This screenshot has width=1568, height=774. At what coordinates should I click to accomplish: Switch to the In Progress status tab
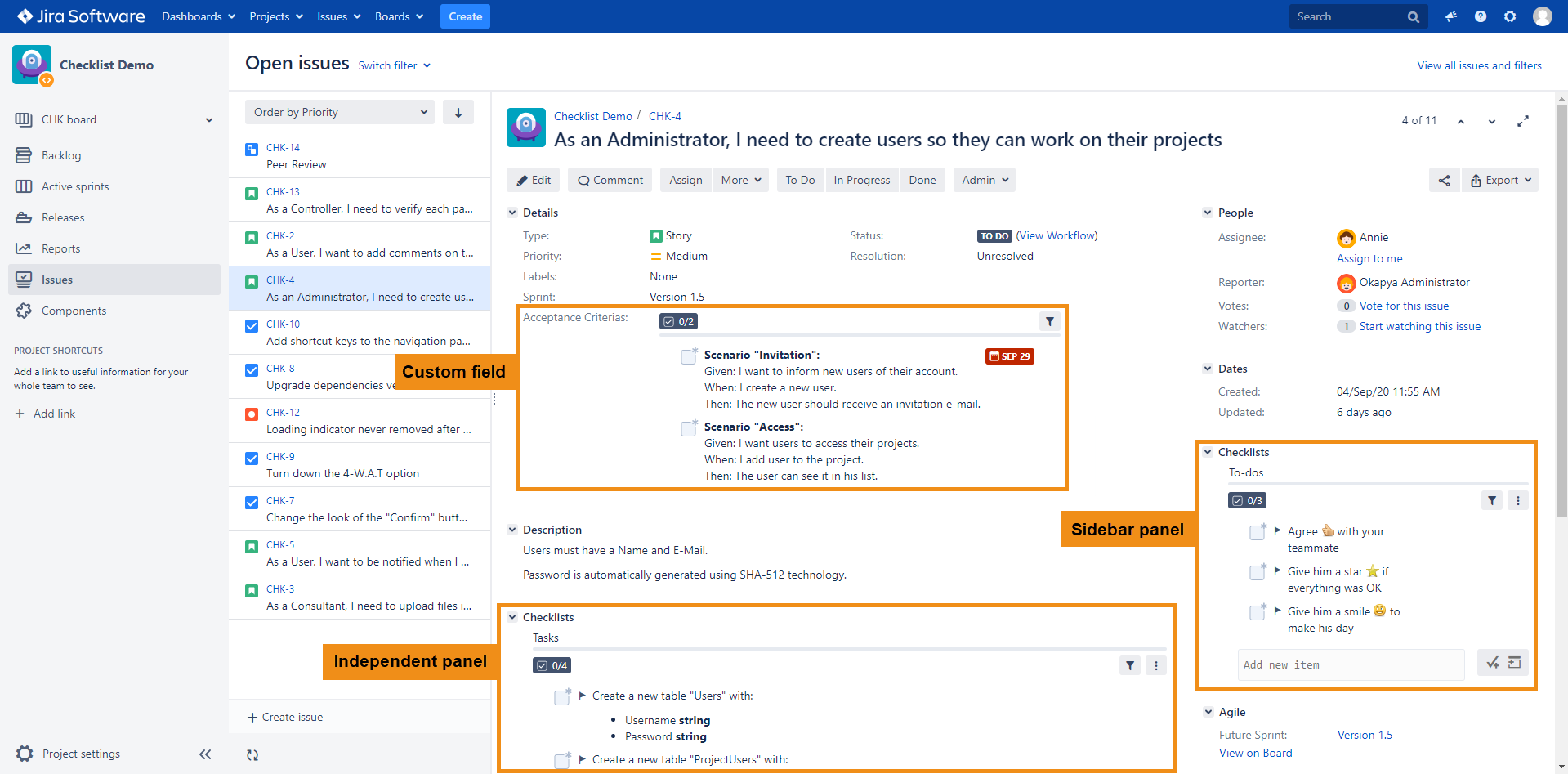(861, 180)
